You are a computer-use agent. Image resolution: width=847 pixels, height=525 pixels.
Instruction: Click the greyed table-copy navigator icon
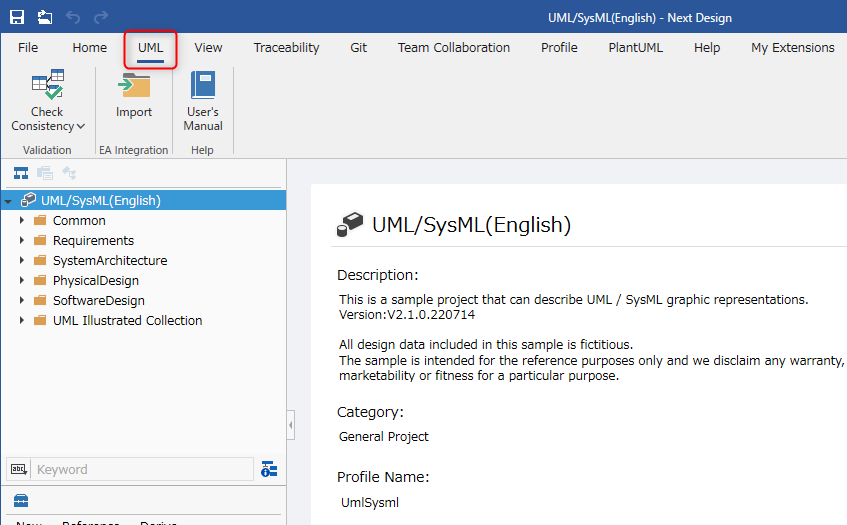[45, 173]
